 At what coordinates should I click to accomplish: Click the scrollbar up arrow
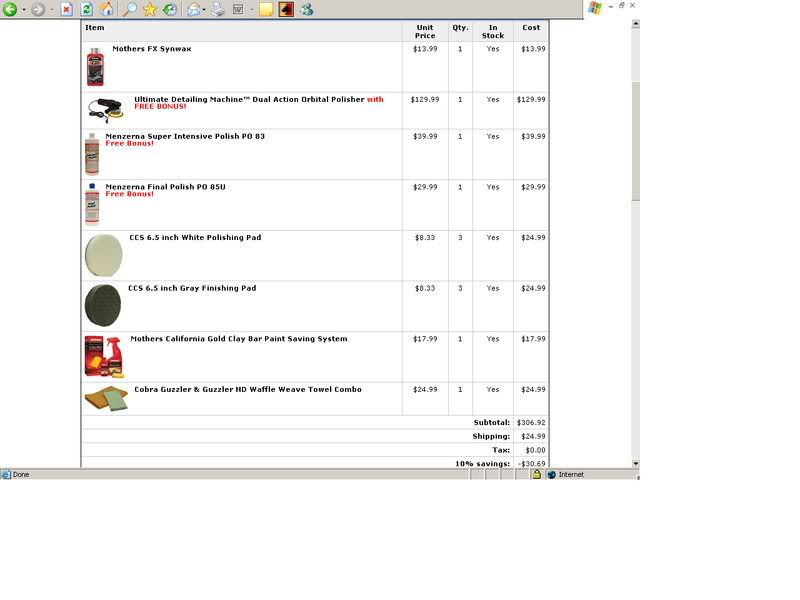(x=636, y=23)
